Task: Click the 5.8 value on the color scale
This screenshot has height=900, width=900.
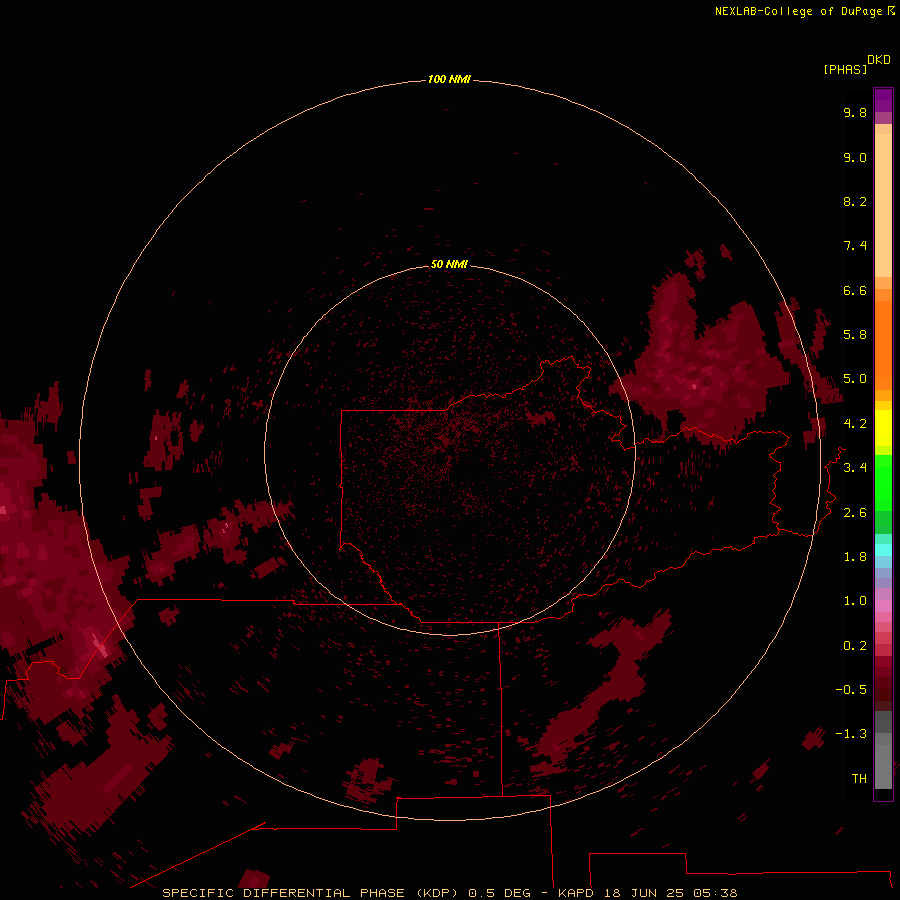Action: click(855, 335)
